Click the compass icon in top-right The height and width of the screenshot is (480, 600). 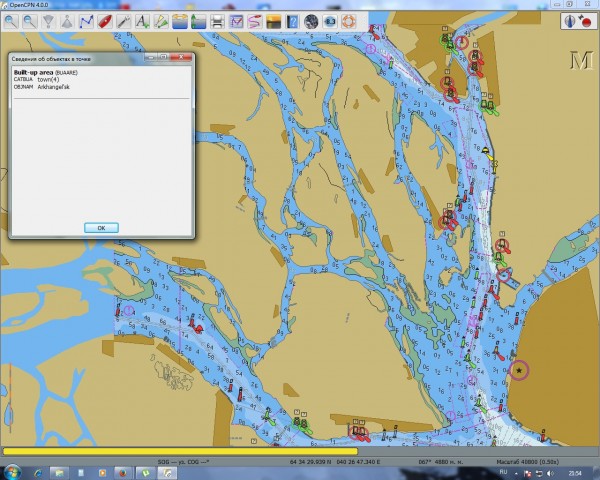point(569,20)
